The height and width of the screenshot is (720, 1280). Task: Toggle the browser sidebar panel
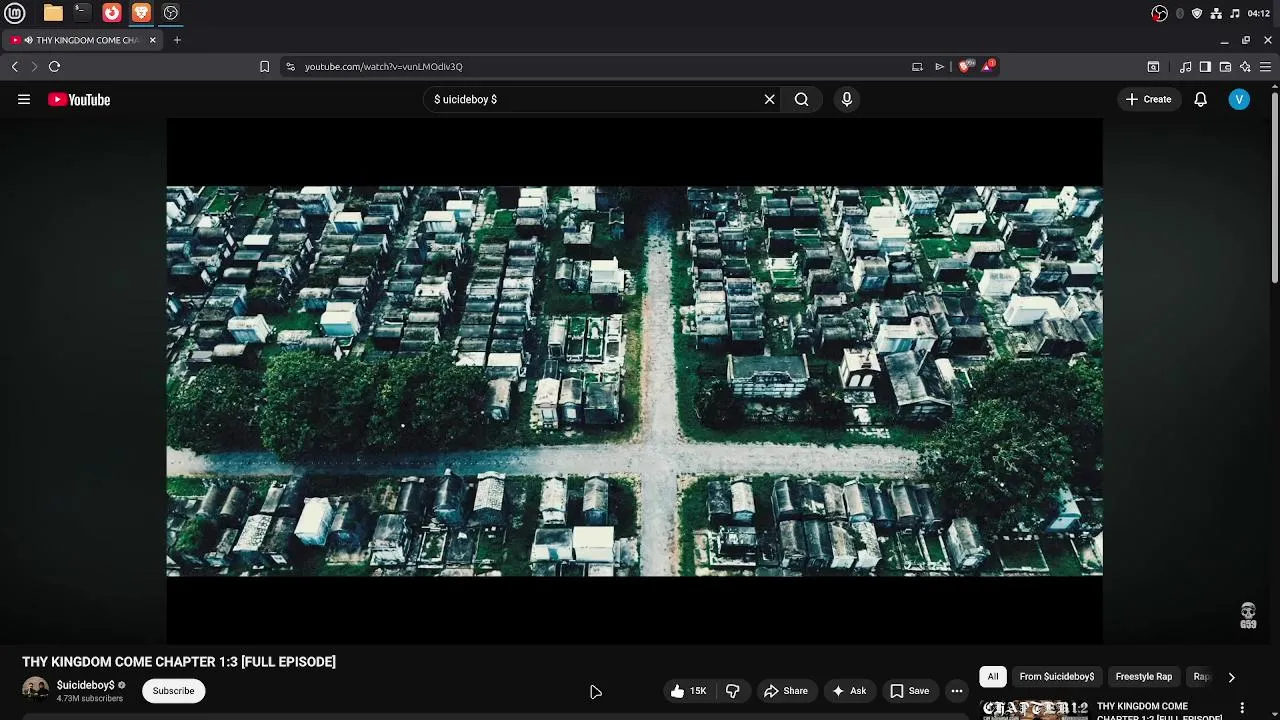pos(1205,66)
